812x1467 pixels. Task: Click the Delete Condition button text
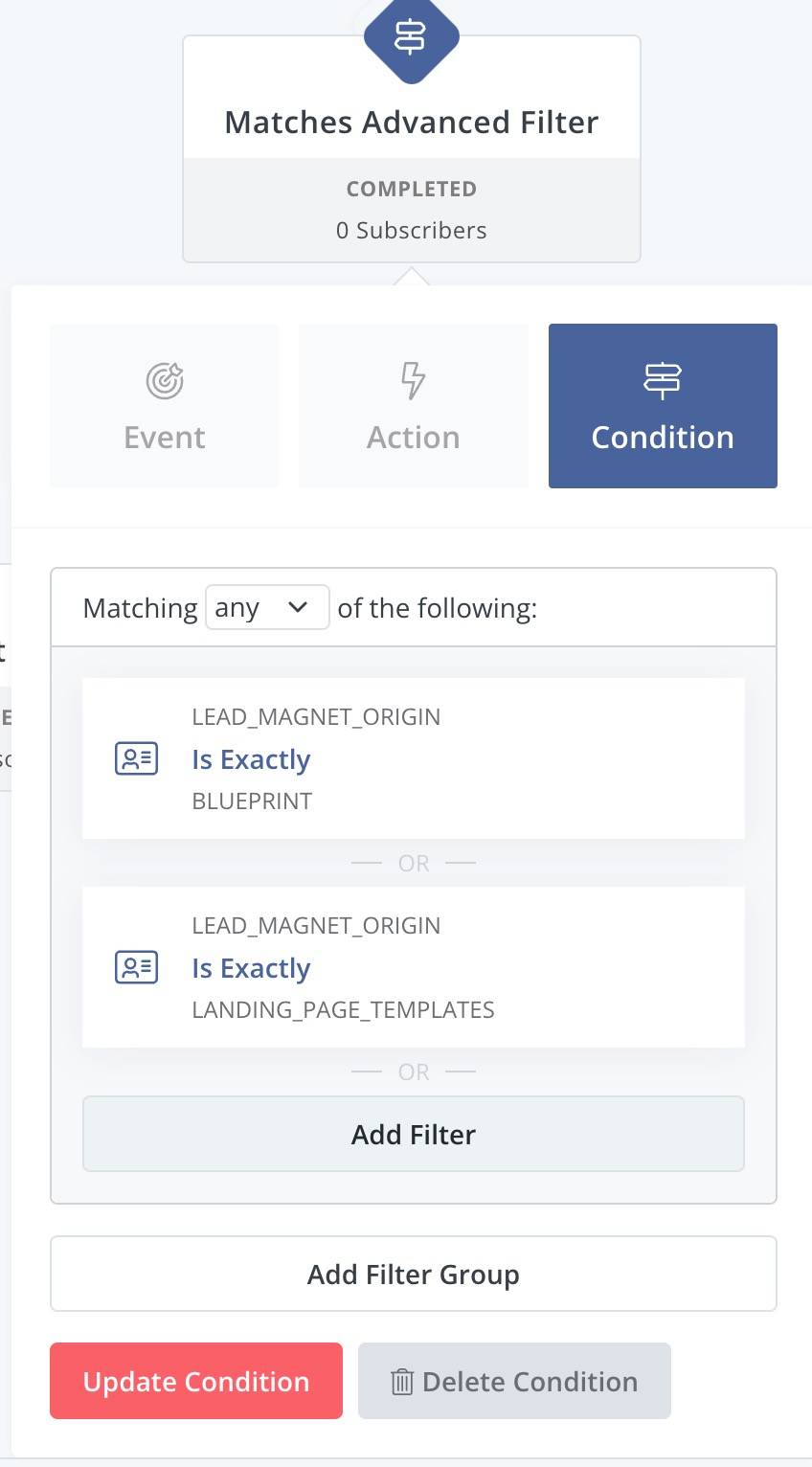530,1382
